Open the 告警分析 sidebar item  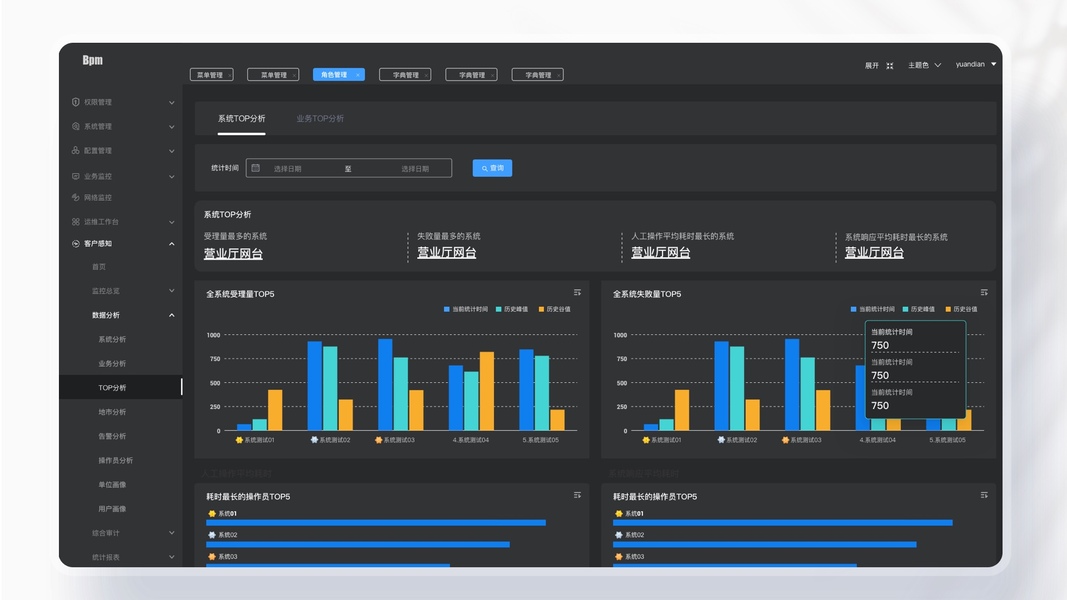click(x=112, y=436)
